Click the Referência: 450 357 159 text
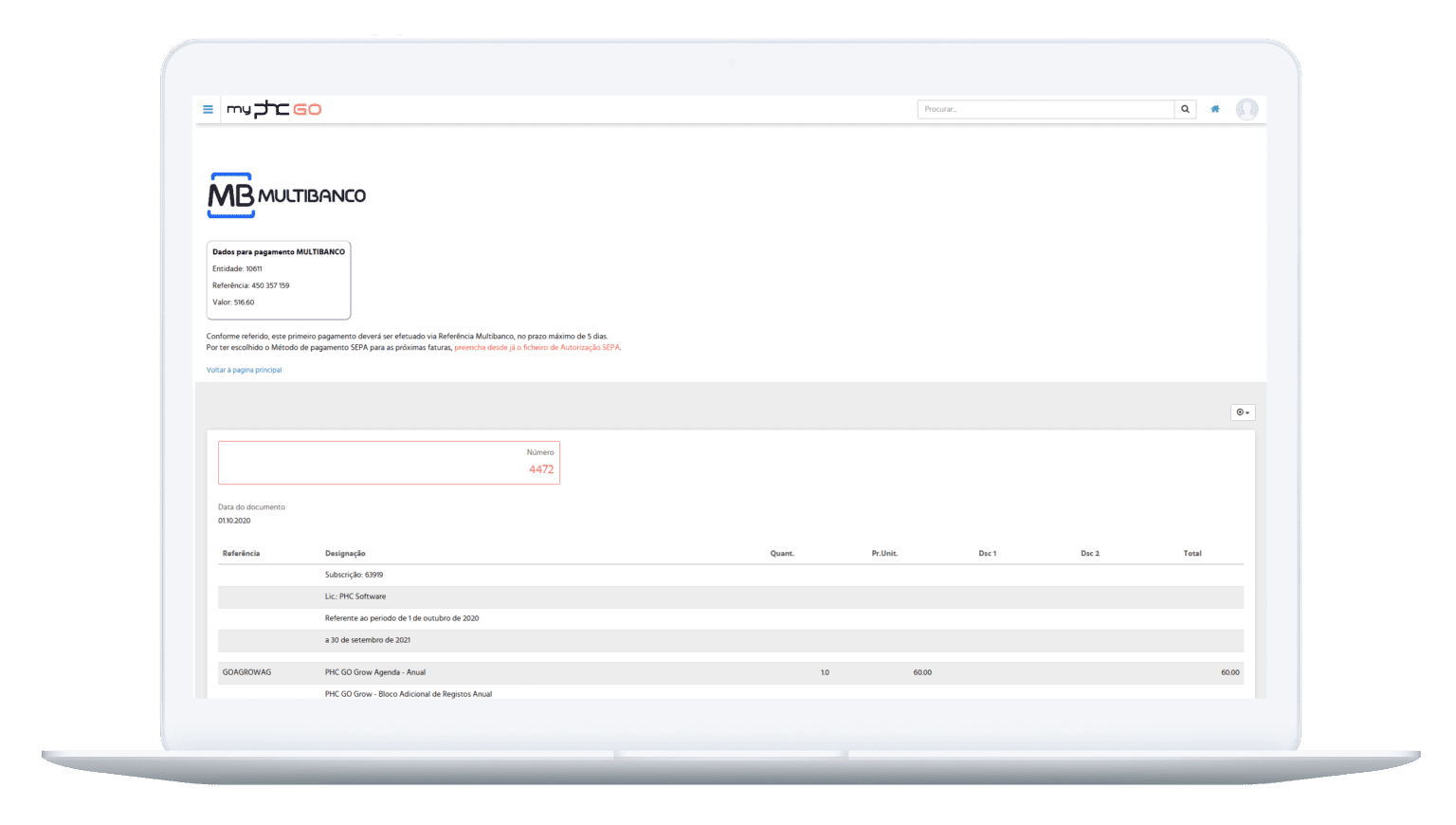 click(251, 285)
